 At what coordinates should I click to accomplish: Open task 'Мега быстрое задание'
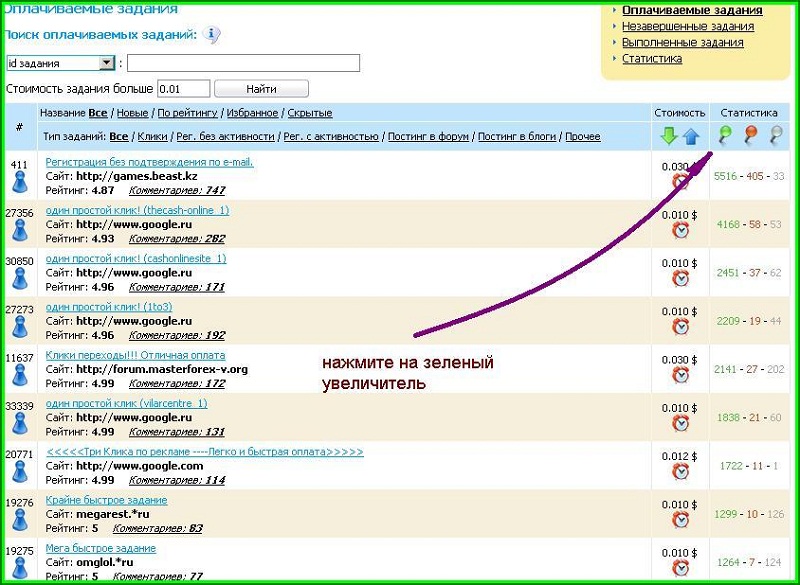[x=101, y=548]
